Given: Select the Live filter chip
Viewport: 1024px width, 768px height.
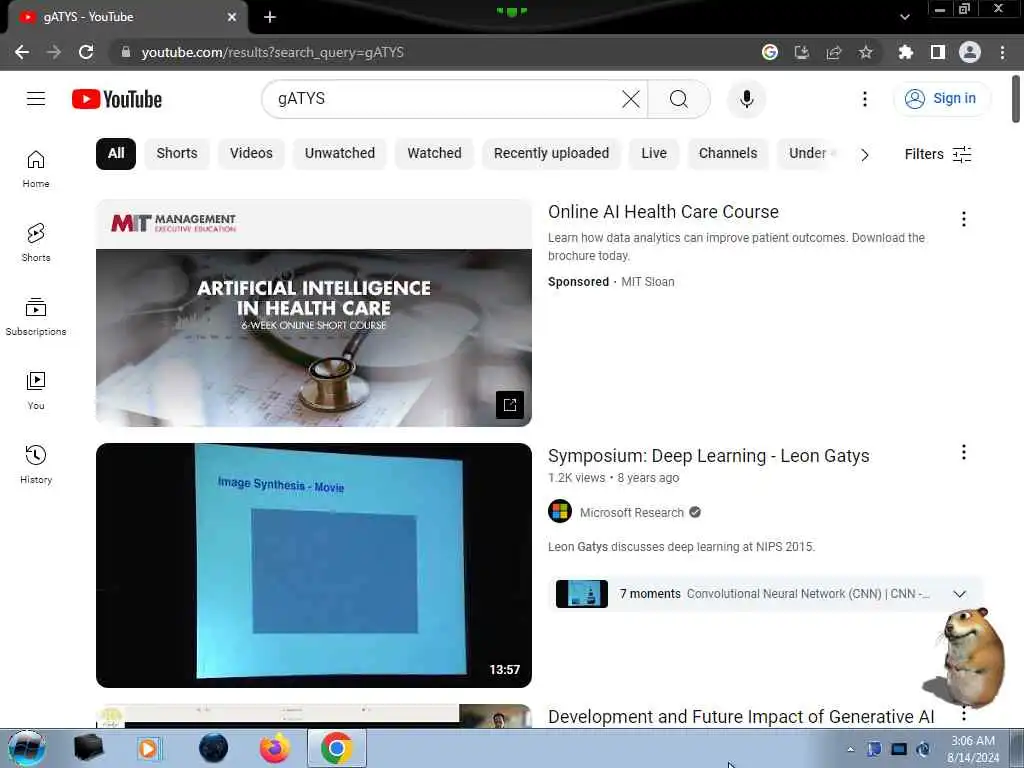Looking at the screenshot, I should pyautogui.click(x=654, y=153).
